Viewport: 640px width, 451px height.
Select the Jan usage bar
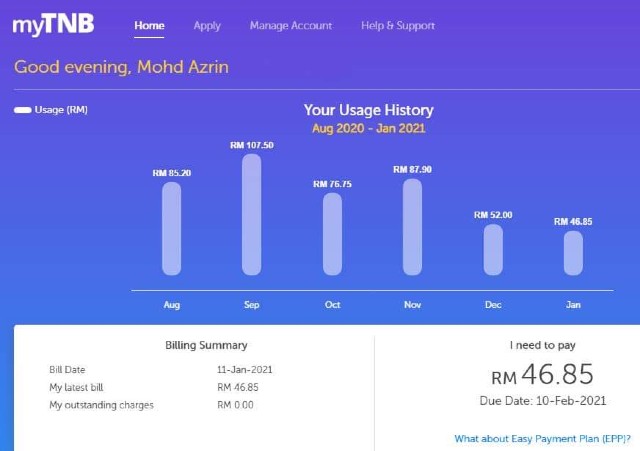(x=573, y=253)
